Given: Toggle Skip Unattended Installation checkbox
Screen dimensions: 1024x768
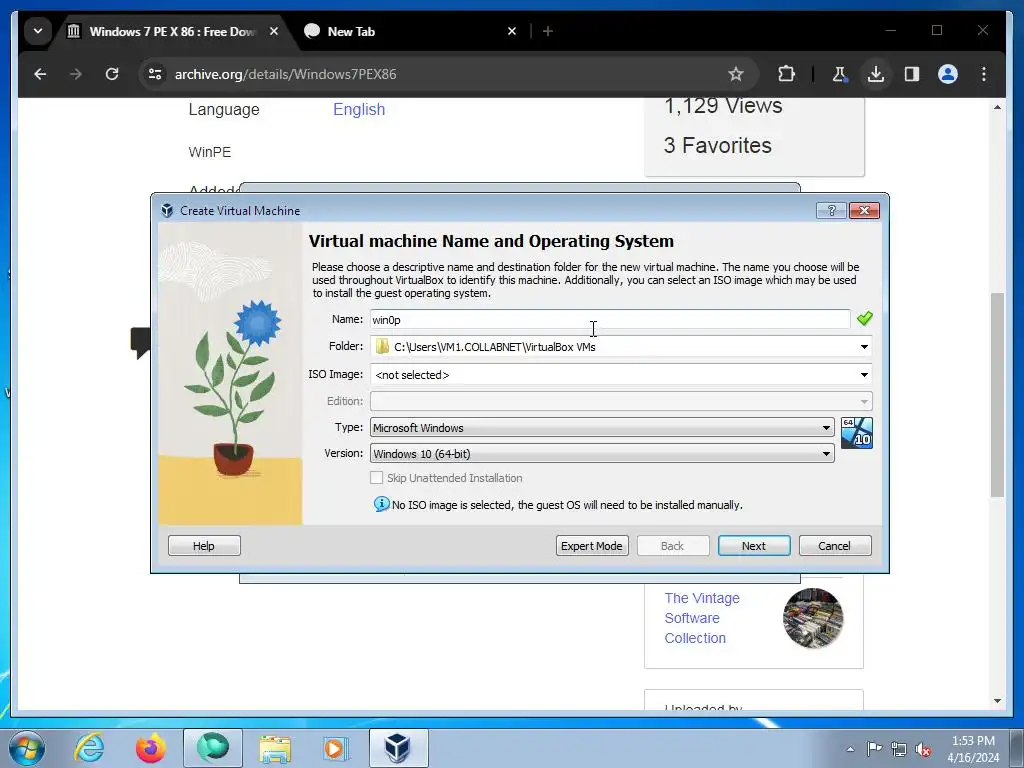Looking at the screenshot, I should [x=377, y=477].
